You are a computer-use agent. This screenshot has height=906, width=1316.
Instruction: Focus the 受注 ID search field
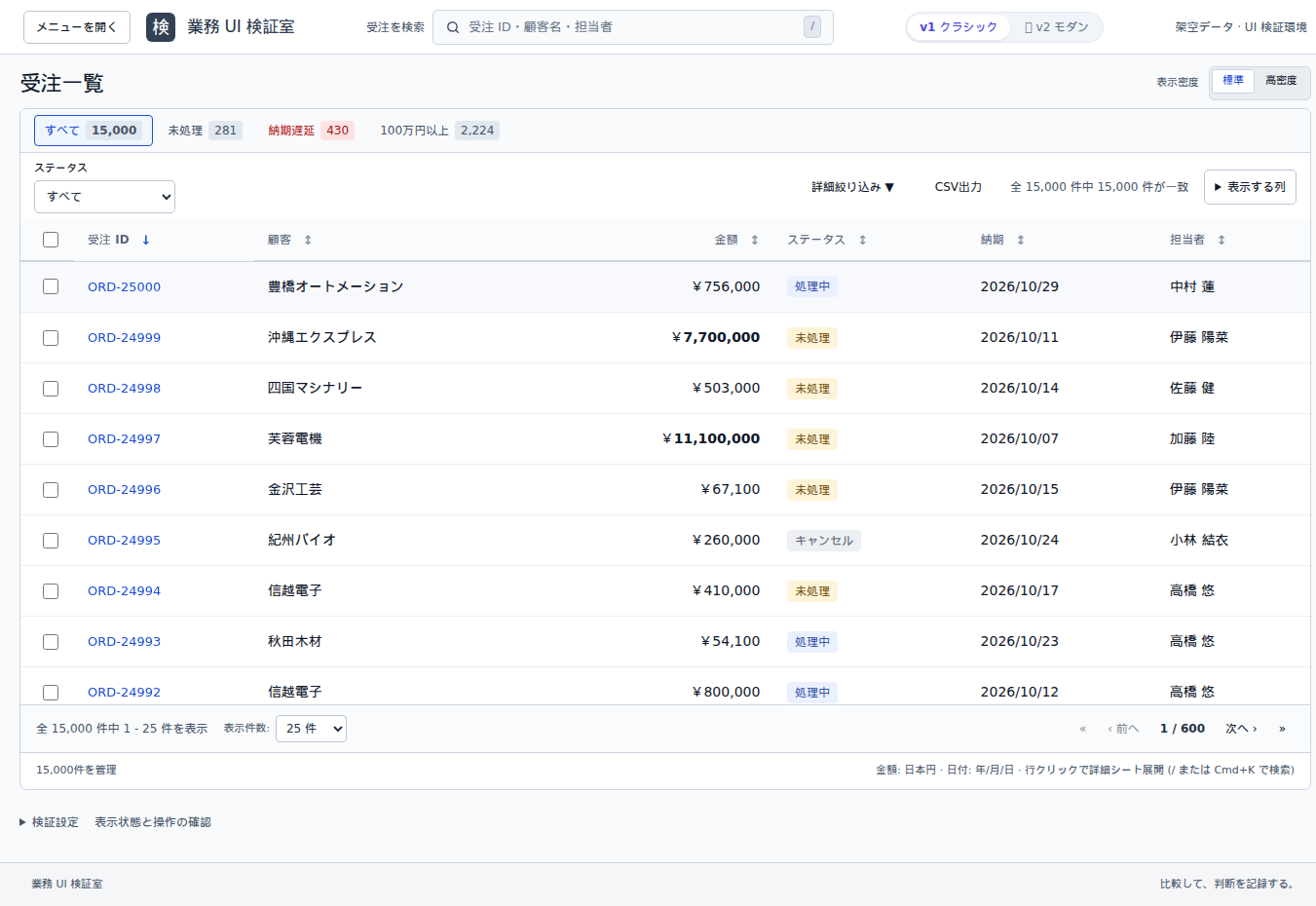[x=633, y=27]
